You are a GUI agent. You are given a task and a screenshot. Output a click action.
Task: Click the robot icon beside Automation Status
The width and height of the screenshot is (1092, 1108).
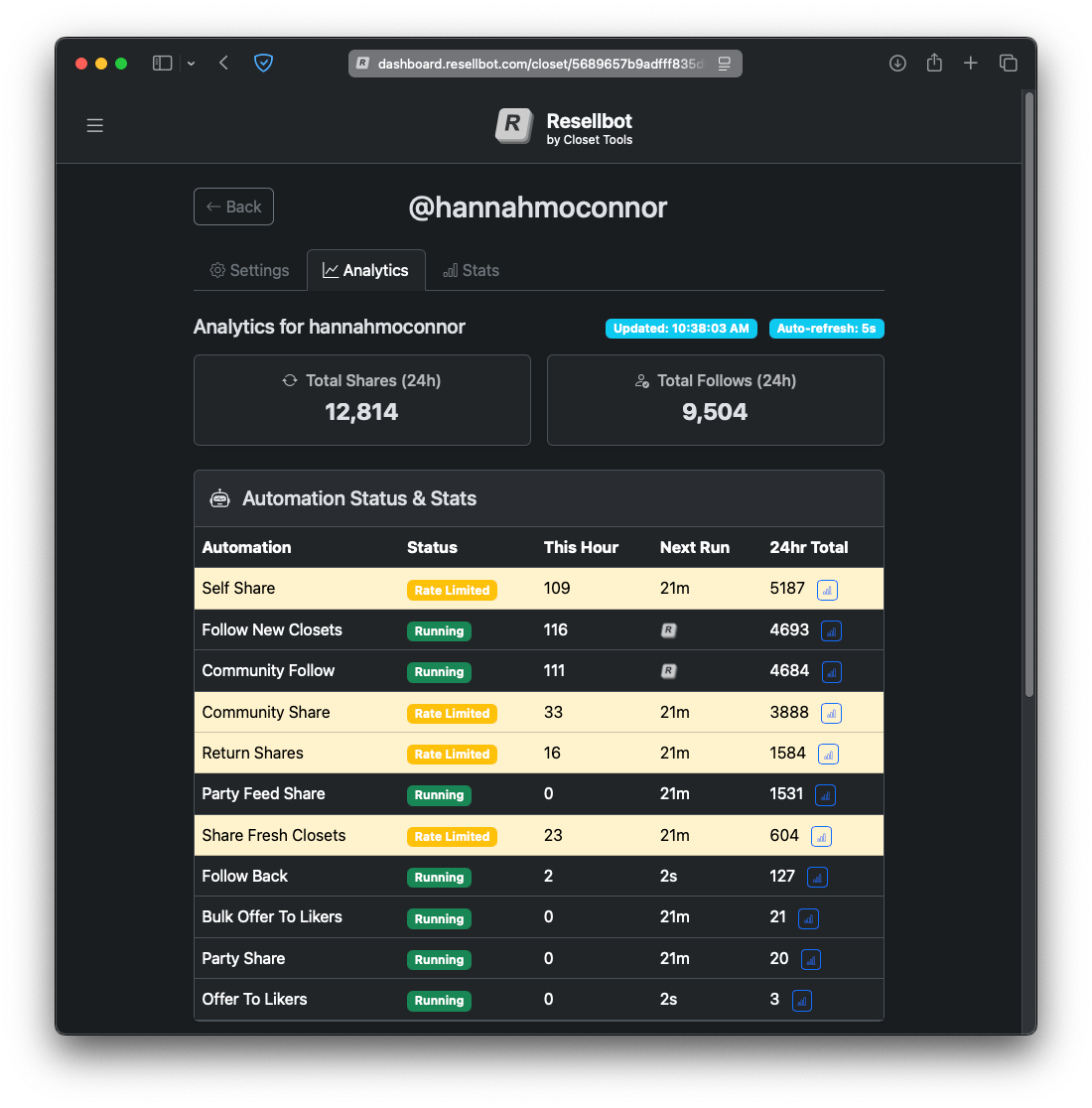tap(219, 498)
